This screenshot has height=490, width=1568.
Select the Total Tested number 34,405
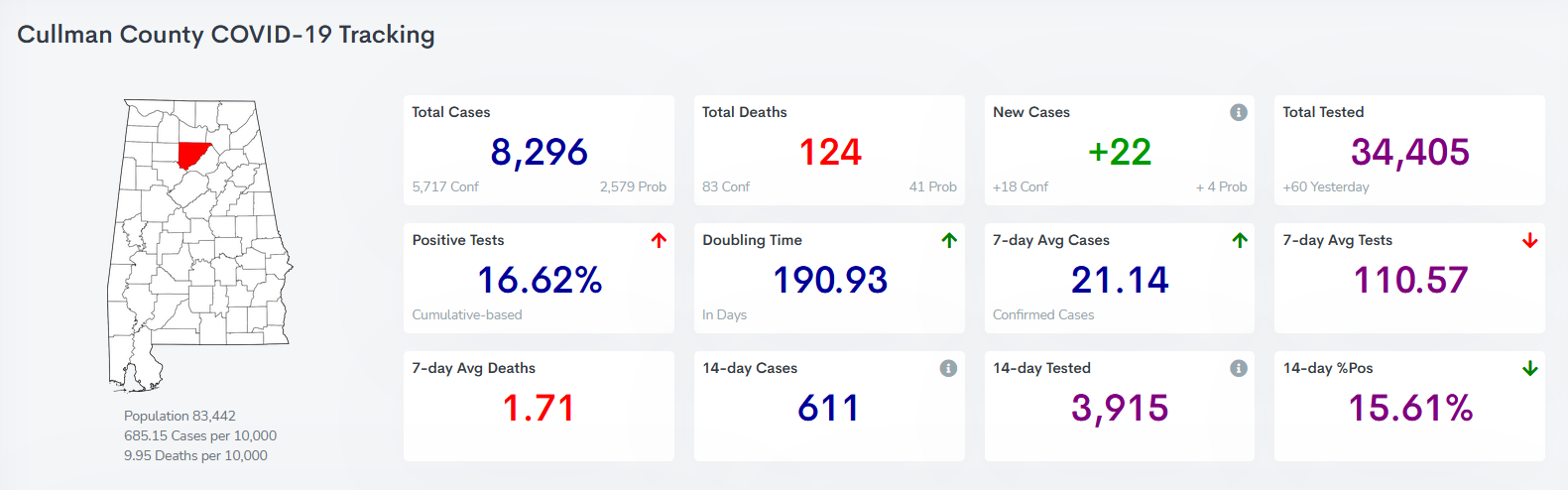click(1409, 152)
